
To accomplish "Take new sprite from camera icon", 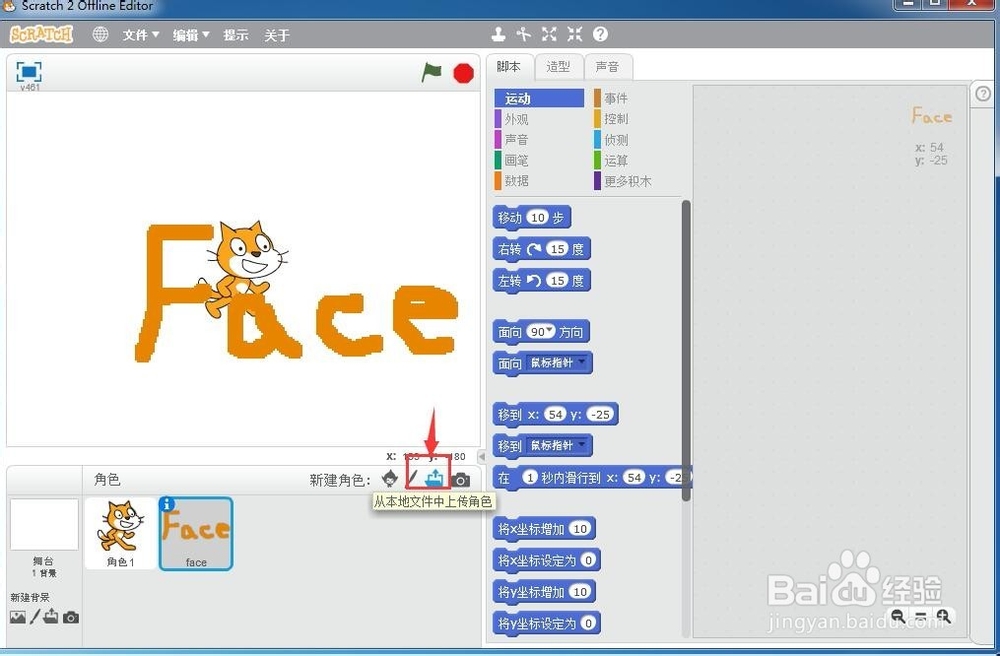I will click(460, 479).
